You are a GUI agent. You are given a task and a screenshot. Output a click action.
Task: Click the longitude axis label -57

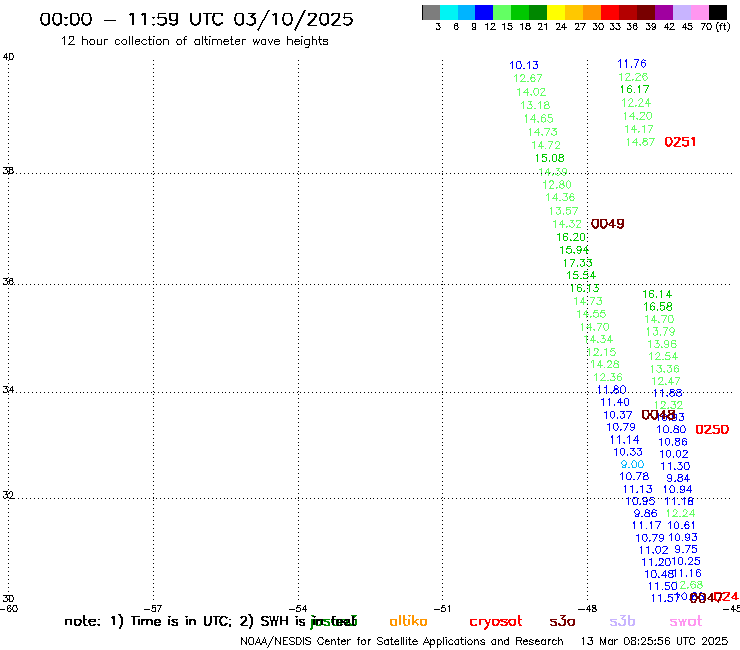click(153, 609)
